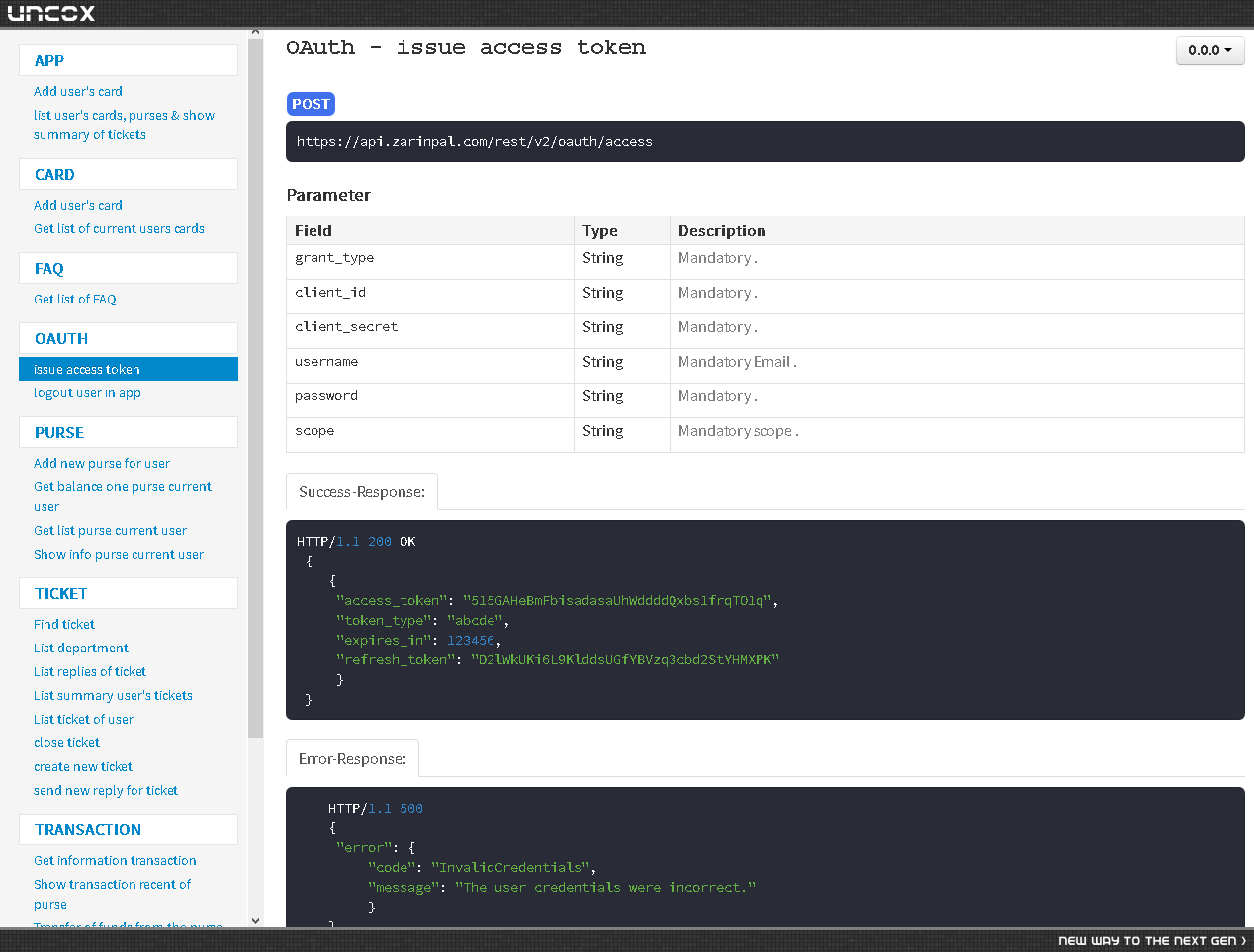This screenshot has height=952, width=1254.
Task: Open the Find ticket link
Action: click(64, 624)
